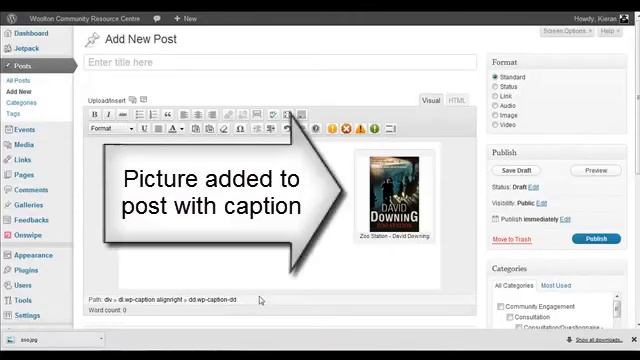This screenshot has height=360, width=640.
Task: Click the Save Draft button
Action: point(516,171)
